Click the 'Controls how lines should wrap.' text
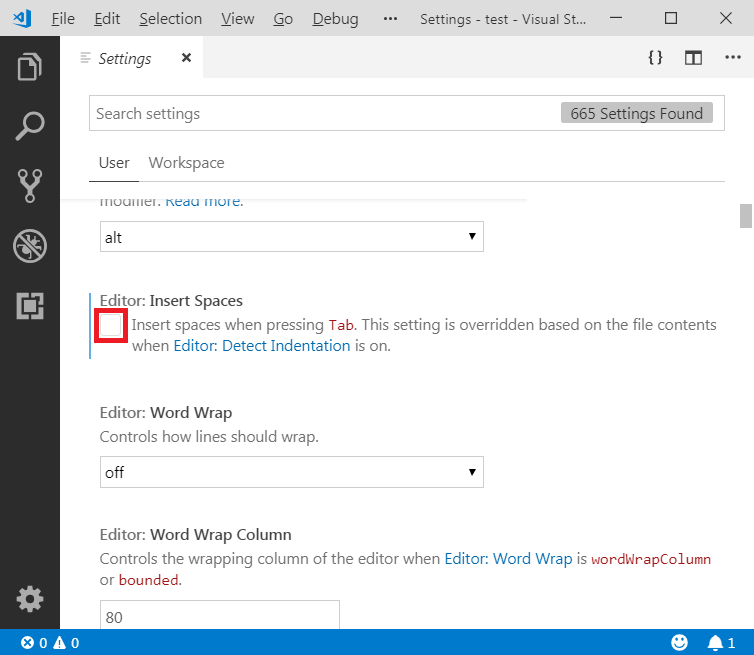The image size is (754, 655). 209,437
